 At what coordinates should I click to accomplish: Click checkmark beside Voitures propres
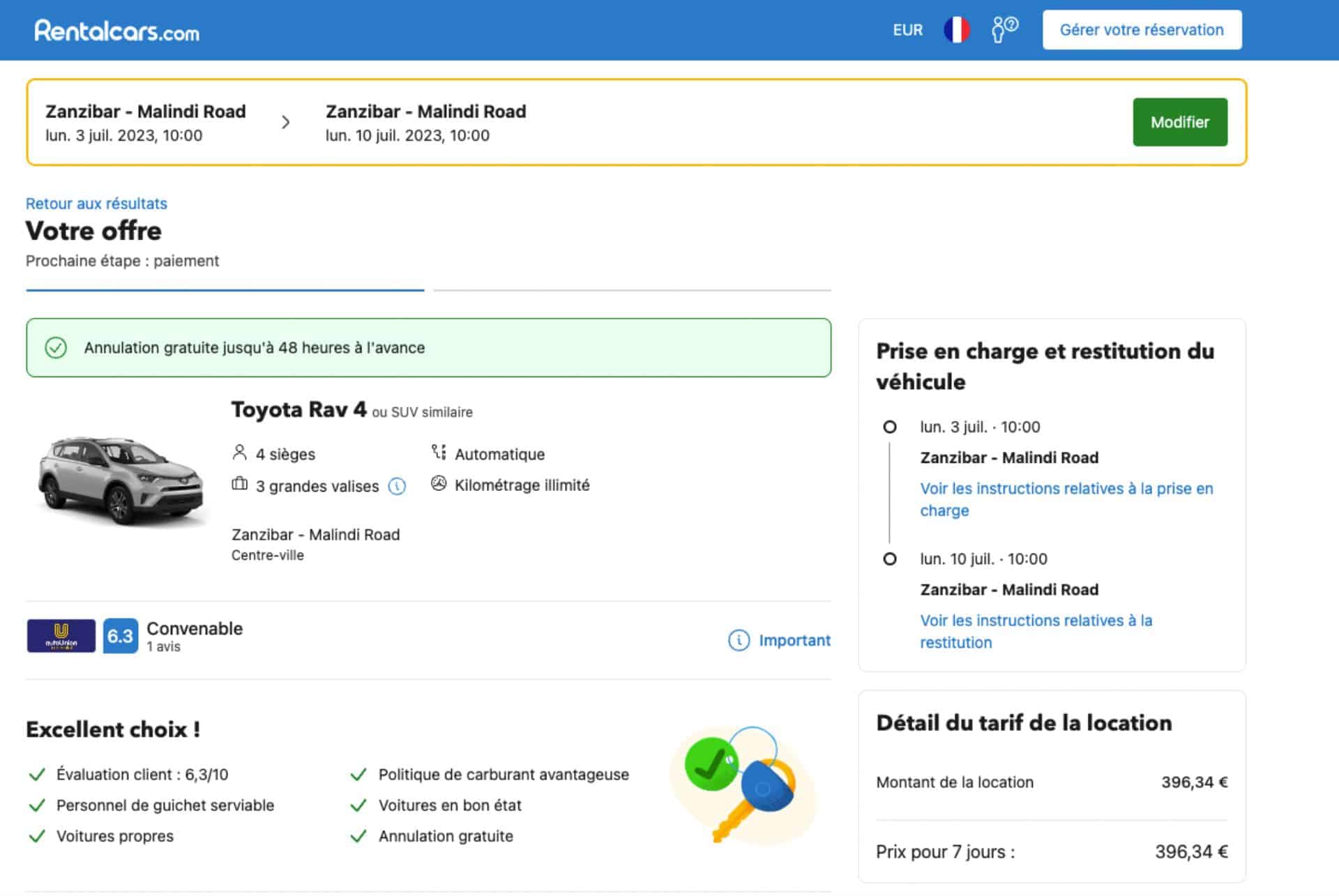click(37, 836)
